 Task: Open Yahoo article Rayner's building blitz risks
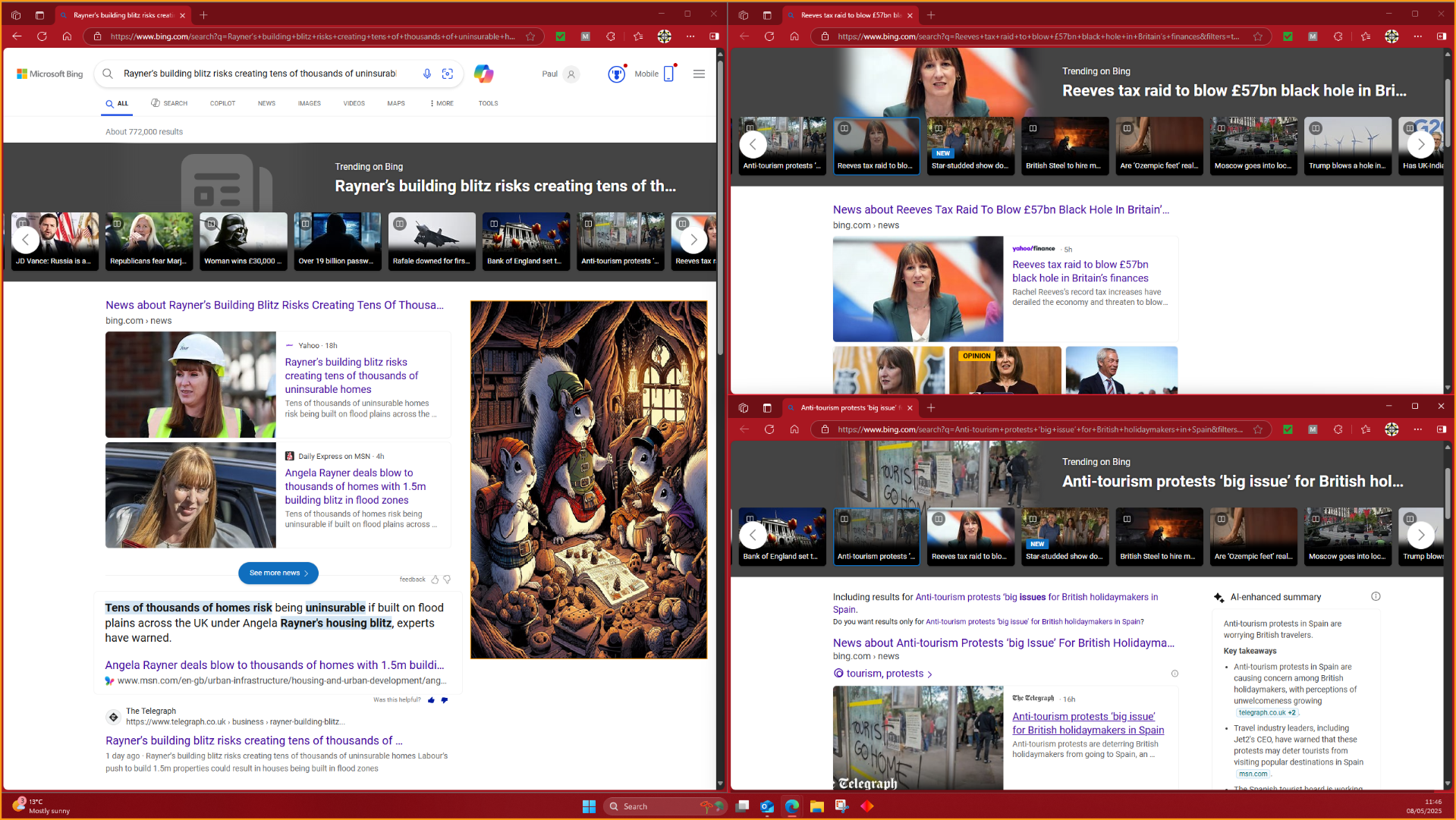[351, 375]
